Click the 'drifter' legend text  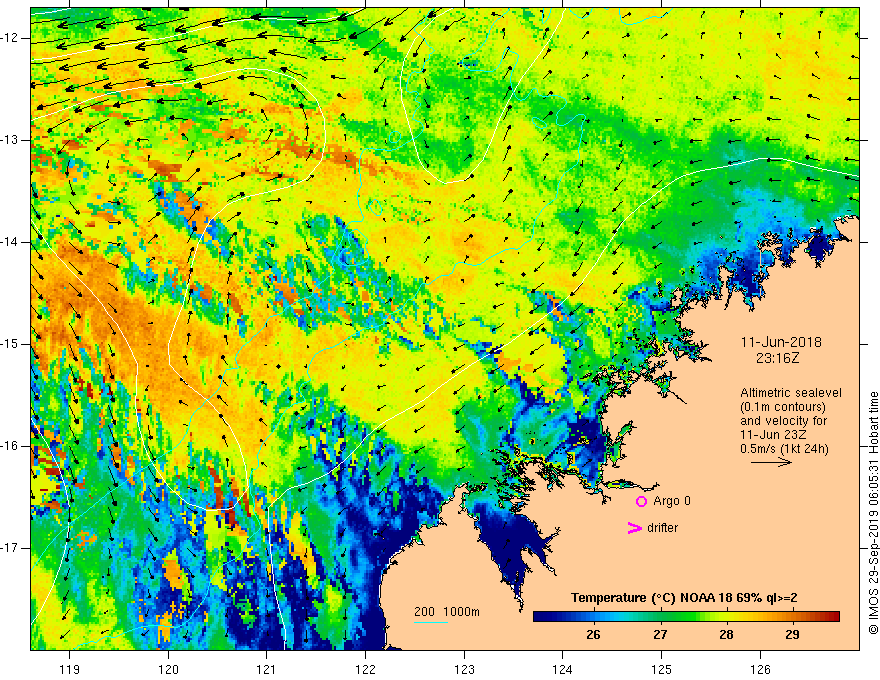pyautogui.click(x=662, y=528)
